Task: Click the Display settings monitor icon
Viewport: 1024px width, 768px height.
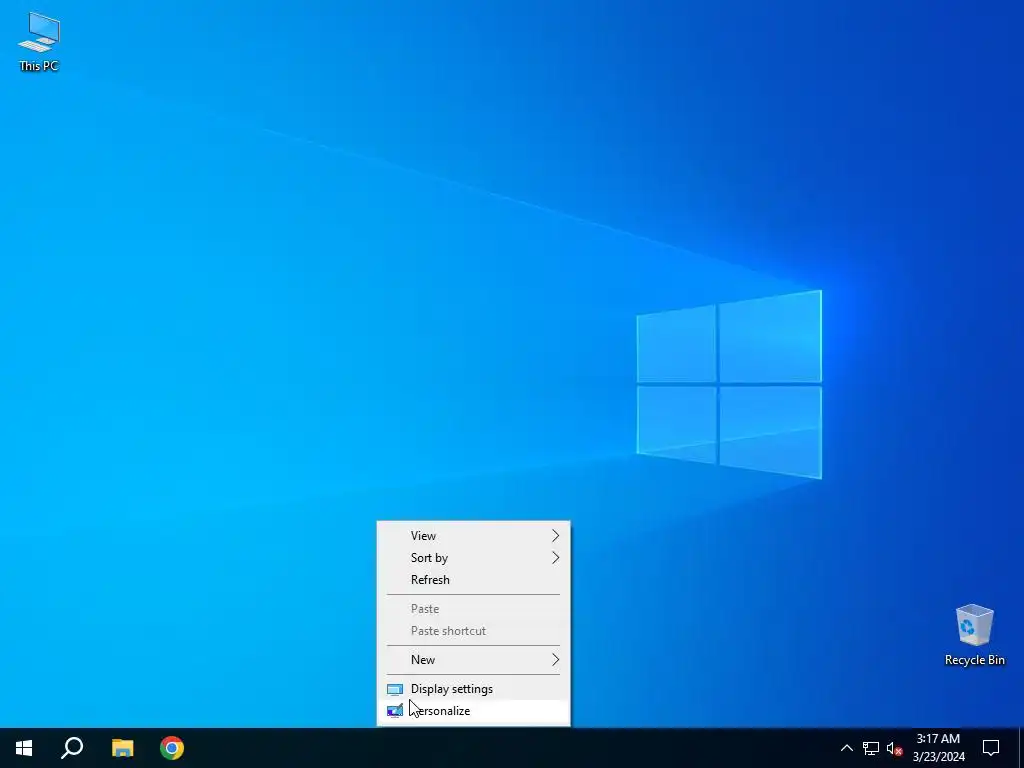Action: pos(394,689)
